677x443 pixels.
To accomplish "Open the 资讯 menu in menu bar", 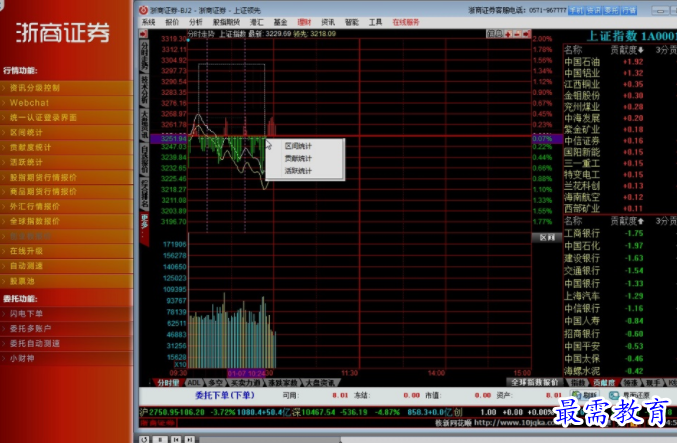I will pos(328,22).
